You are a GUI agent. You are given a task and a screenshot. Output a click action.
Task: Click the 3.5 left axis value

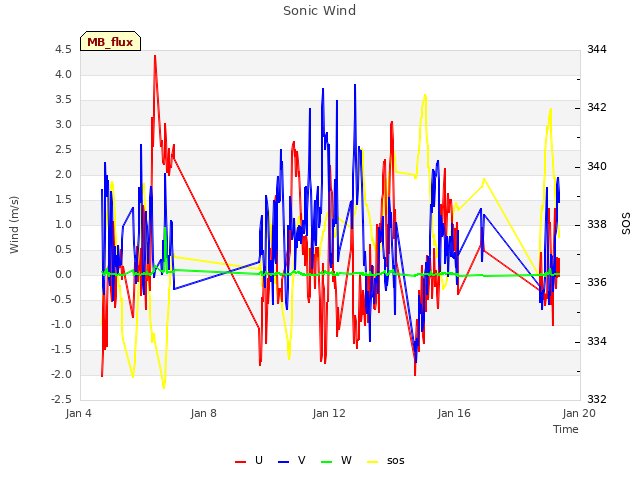(x=63, y=100)
